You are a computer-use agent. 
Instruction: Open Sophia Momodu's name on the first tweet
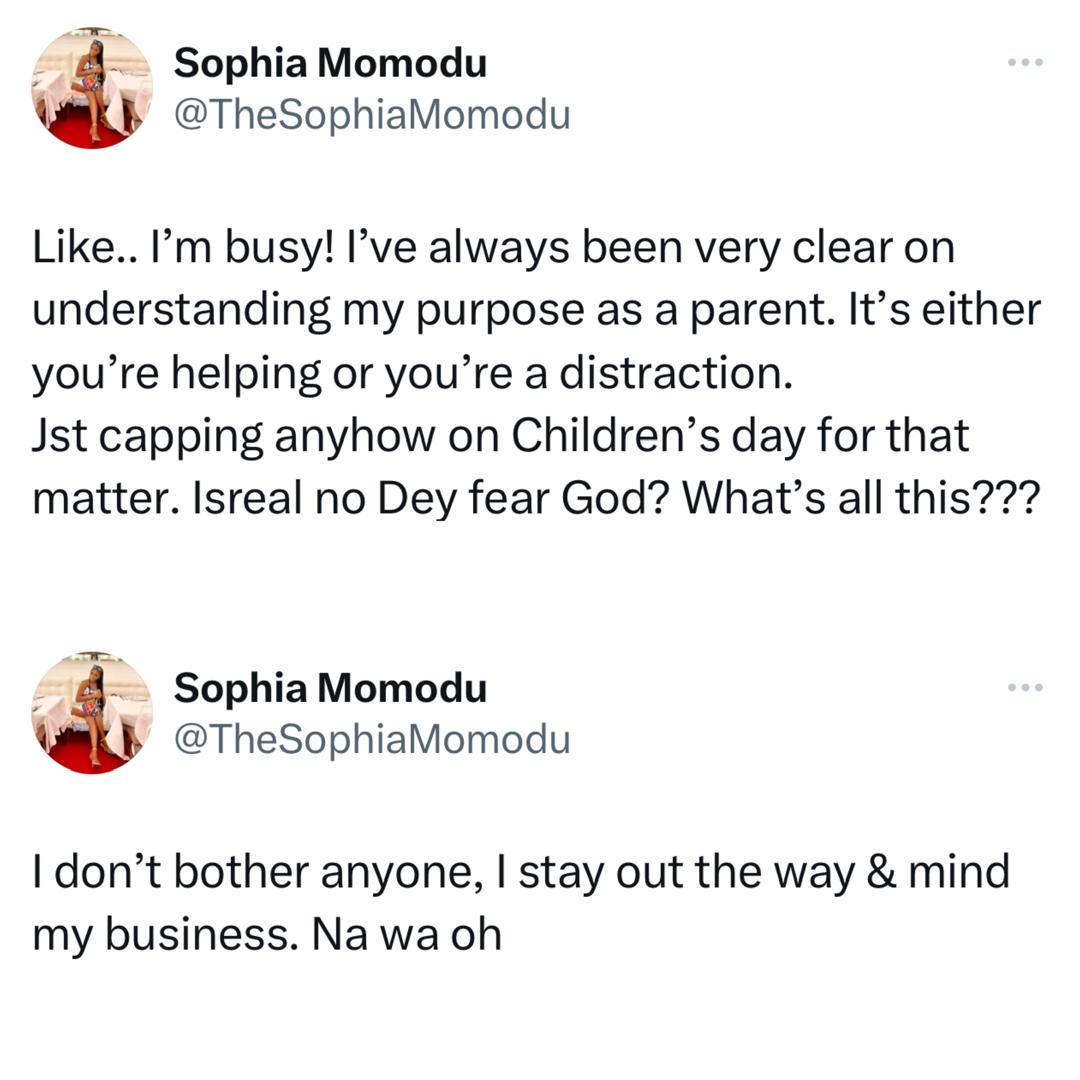[x=330, y=64]
